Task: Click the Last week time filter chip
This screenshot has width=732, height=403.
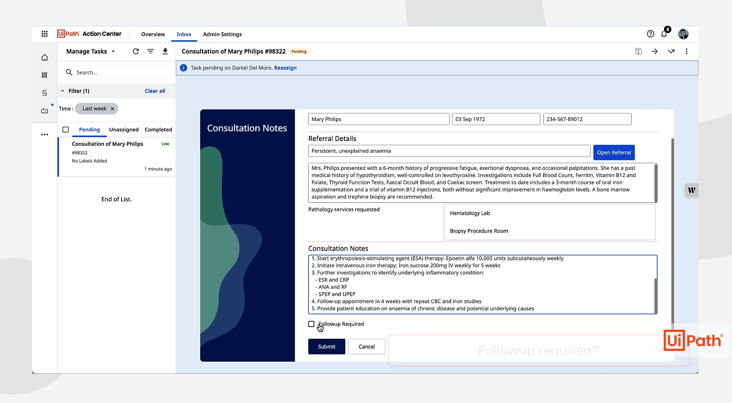Action: click(x=97, y=109)
